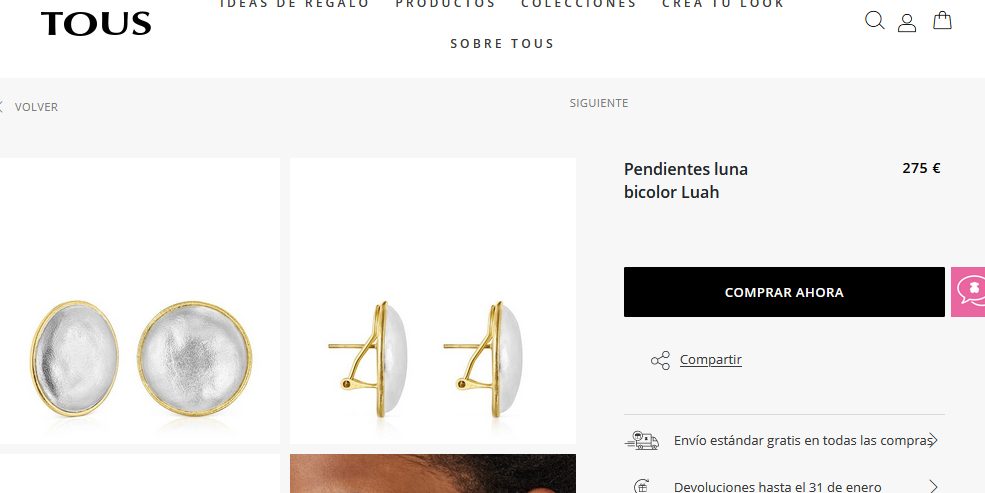This screenshot has width=985, height=493.
Task: Expand free standard shipping details arrow
Action: pos(933,440)
